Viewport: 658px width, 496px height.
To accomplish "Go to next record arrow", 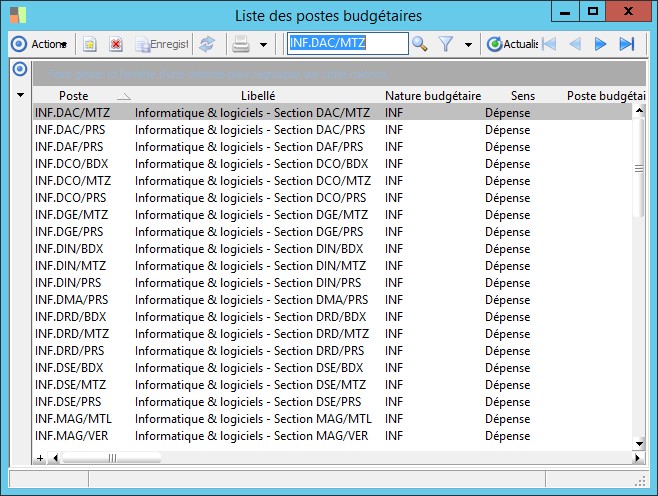I will pyautogui.click(x=600, y=44).
